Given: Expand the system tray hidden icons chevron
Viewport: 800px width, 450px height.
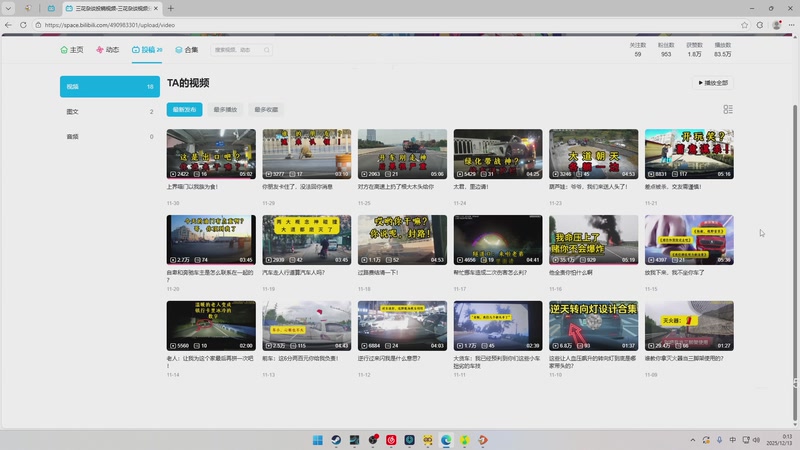Looking at the screenshot, I should pos(691,440).
